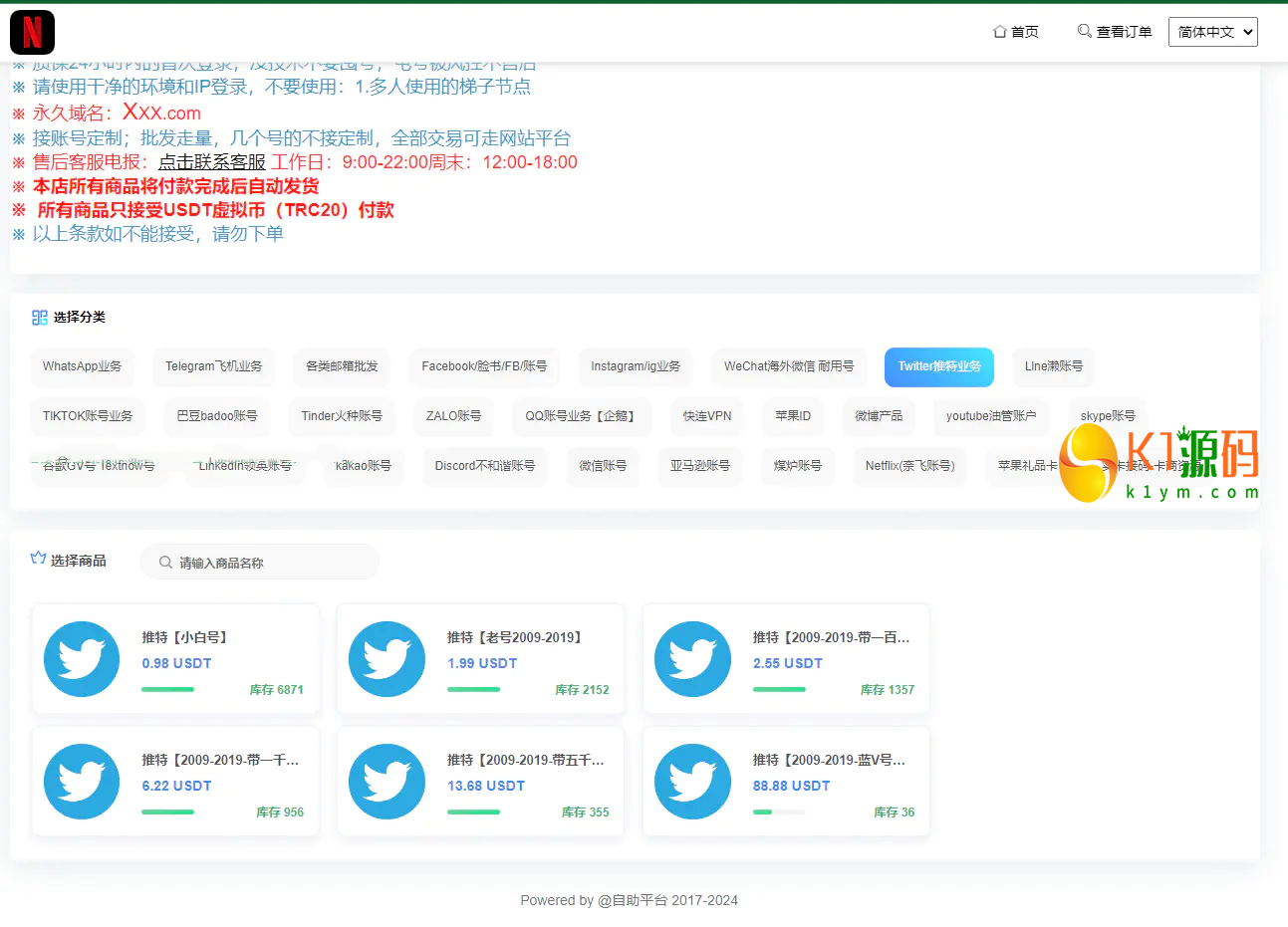The height and width of the screenshot is (927, 1288).
Task: Click the 点击联系客服 support link
Action: [x=212, y=162]
